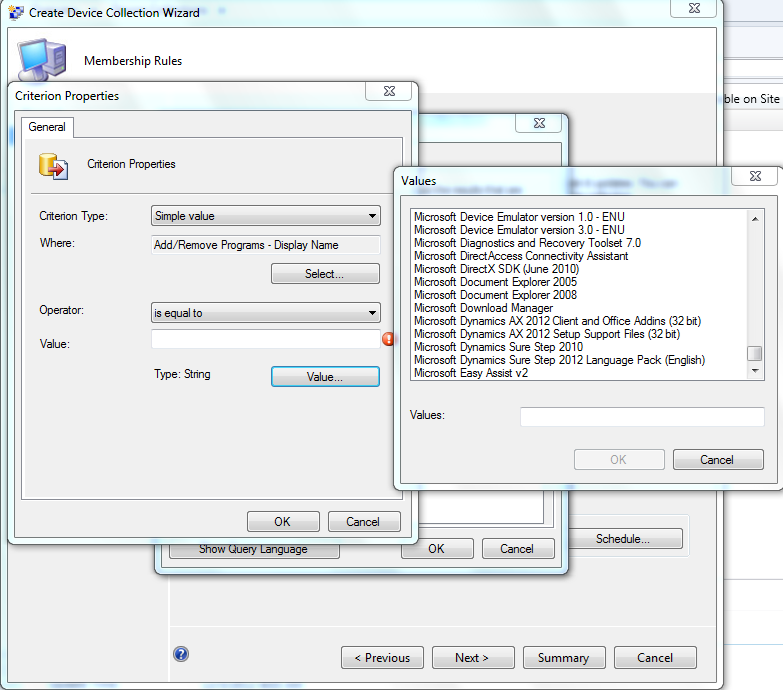Select 'Microsoft Dynamics Sure Step 2012 Language Pack (English)'
This screenshot has height=690, width=783.
click(559, 359)
